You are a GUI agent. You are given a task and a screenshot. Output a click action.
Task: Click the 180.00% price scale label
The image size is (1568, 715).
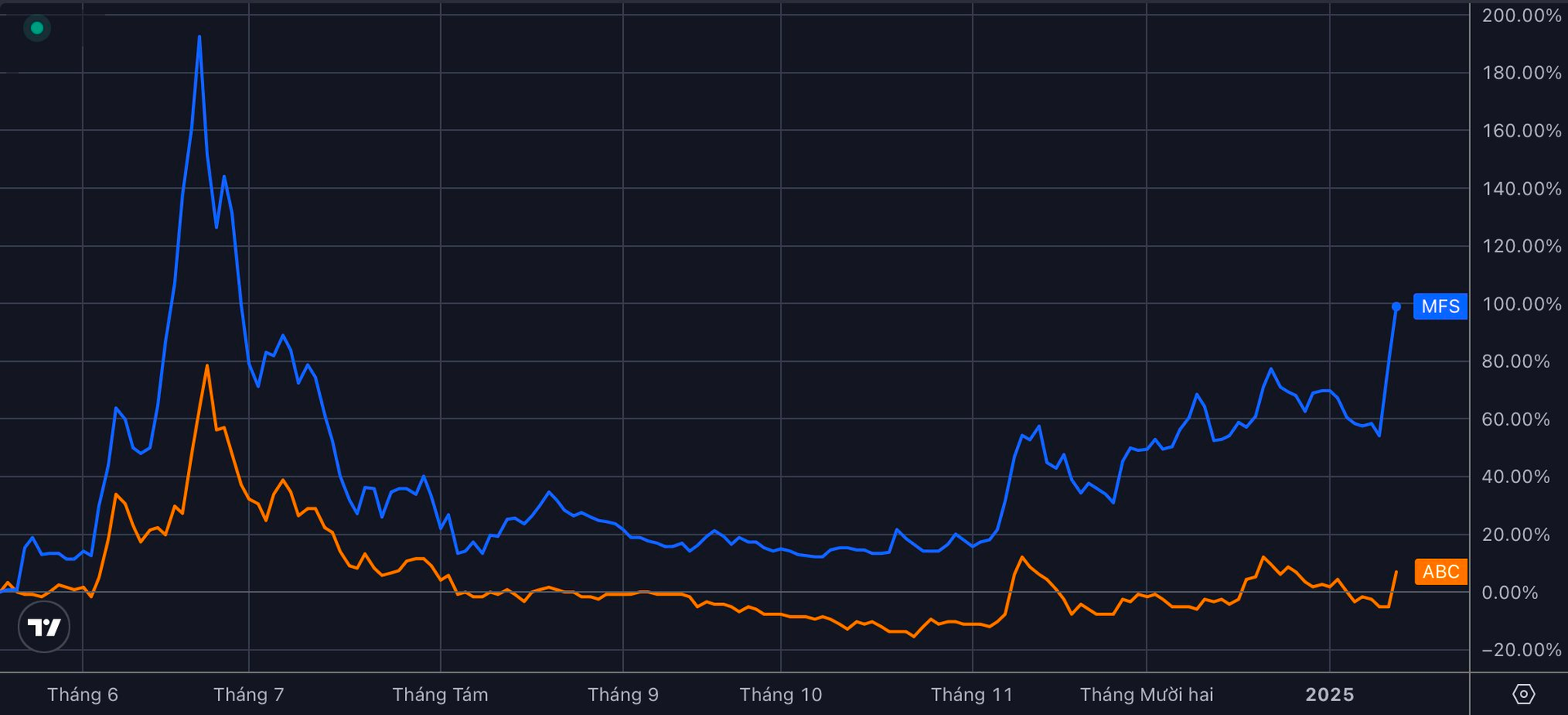point(1521,73)
